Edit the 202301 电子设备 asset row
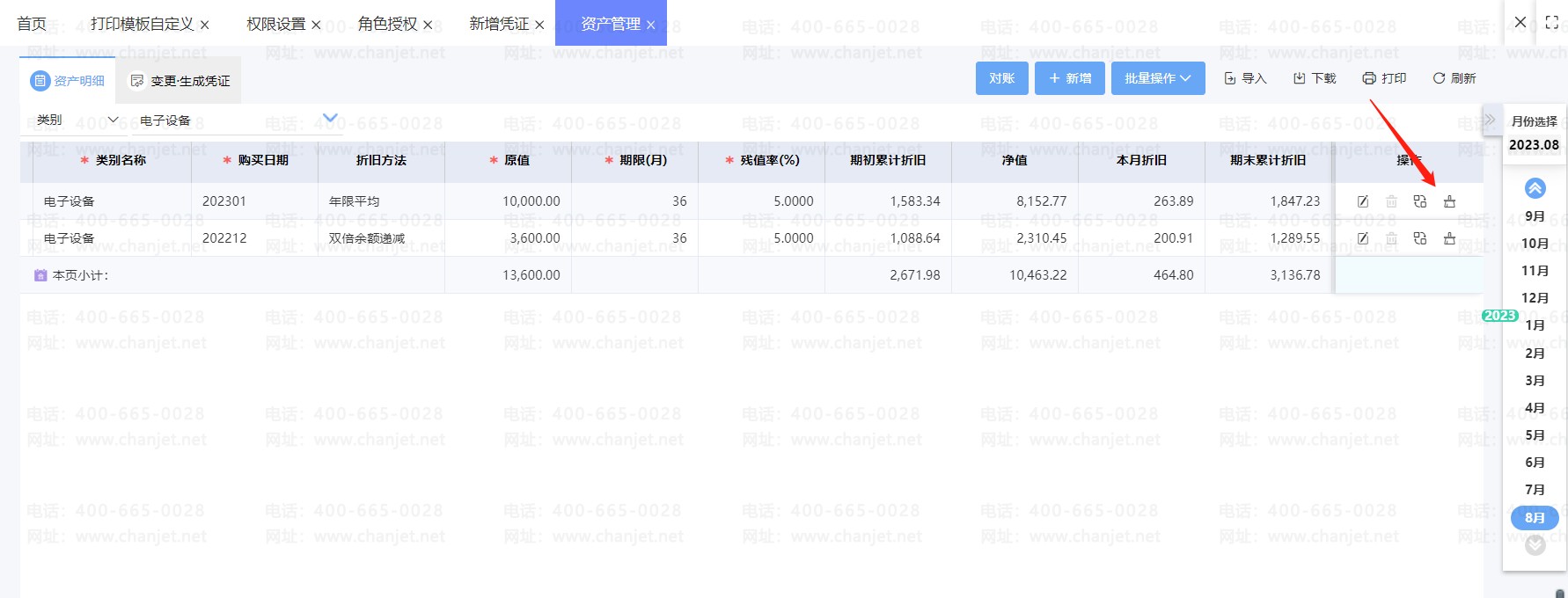Screen dimensions: 1568x598 pos(1363,201)
